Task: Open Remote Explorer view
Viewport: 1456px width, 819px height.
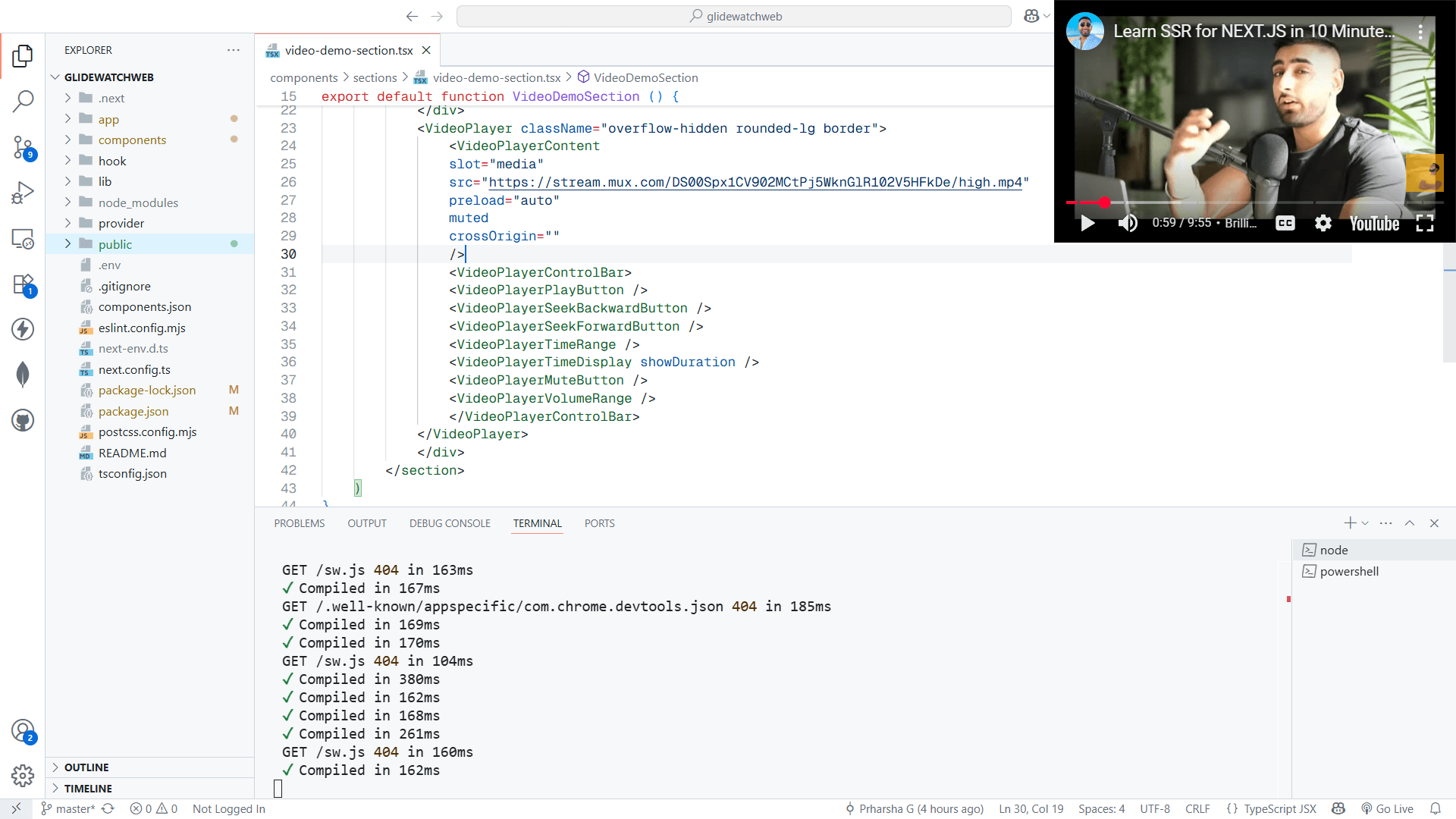Action: (23, 239)
